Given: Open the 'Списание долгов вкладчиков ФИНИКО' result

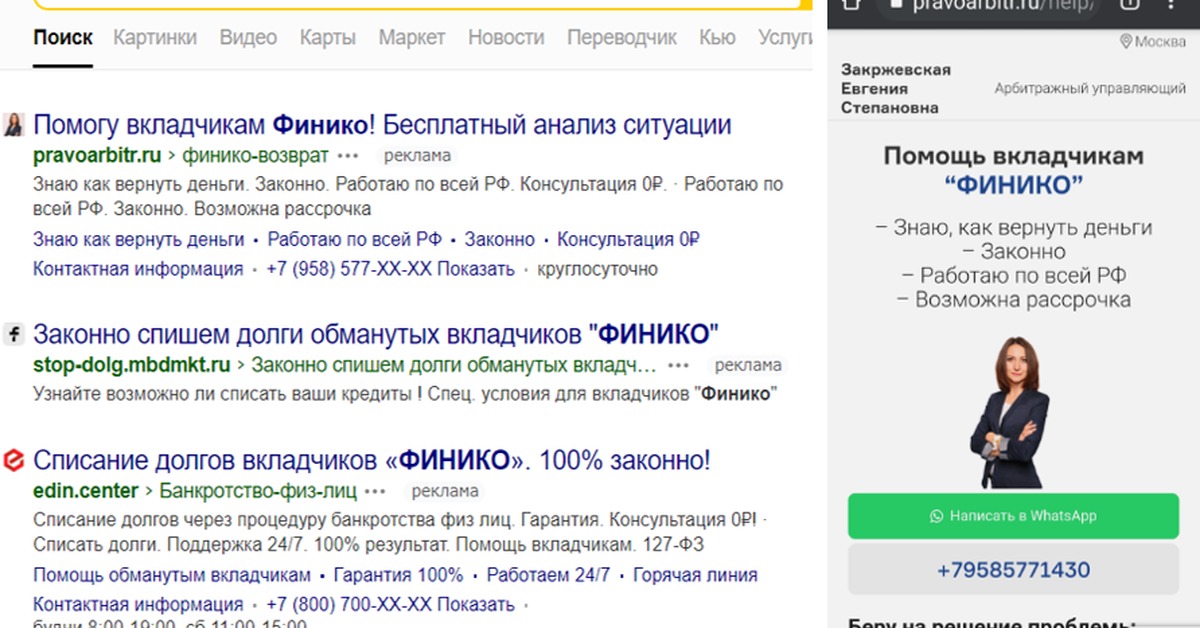Looking at the screenshot, I should tap(372, 461).
